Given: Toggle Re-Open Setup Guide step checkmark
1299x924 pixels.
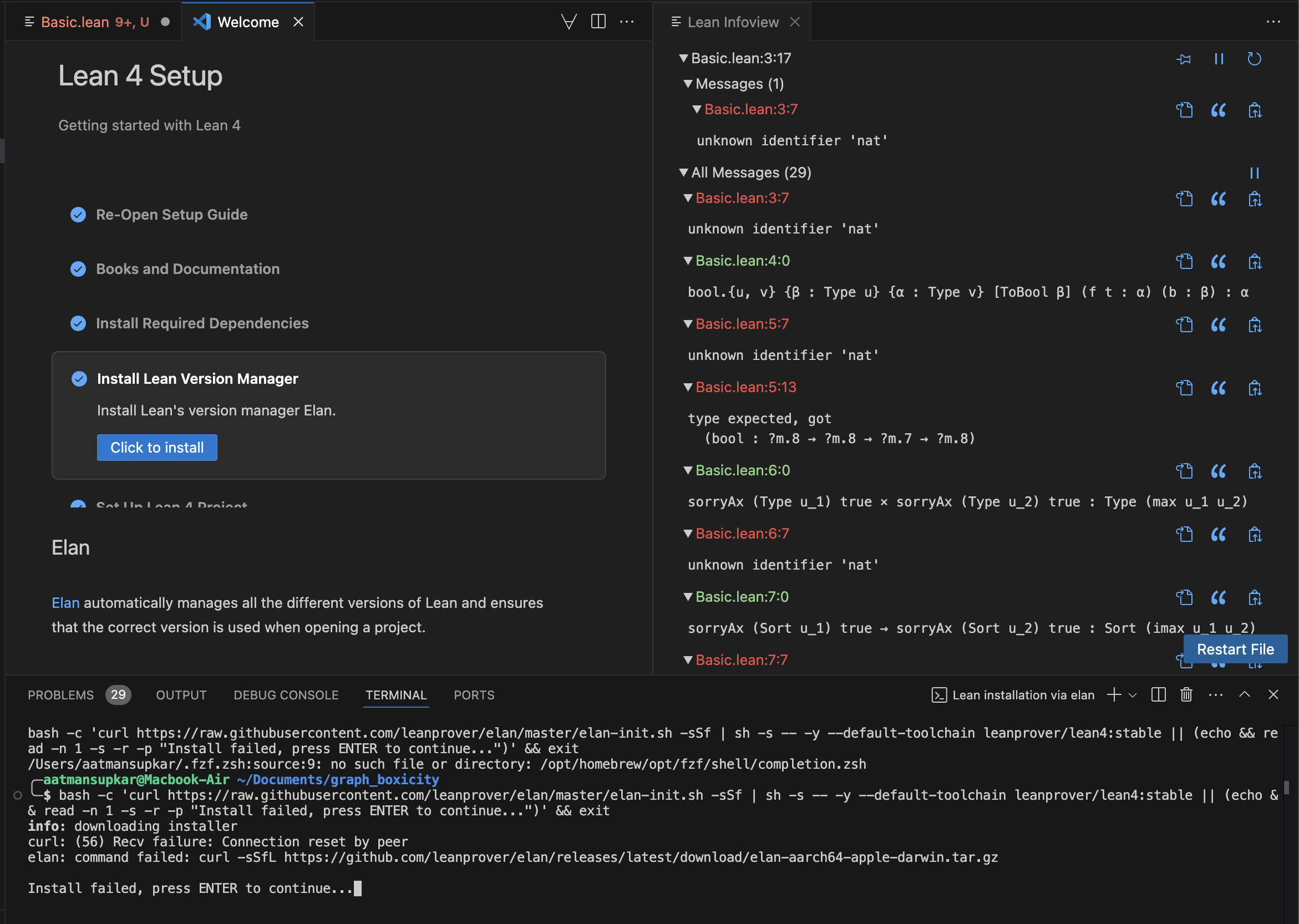Looking at the screenshot, I should coord(78,215).
